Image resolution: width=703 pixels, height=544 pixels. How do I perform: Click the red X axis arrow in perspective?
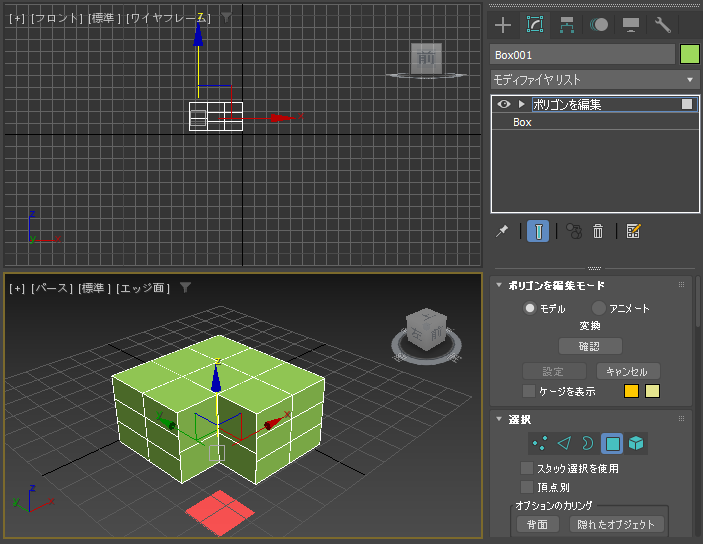click(274, 422)
